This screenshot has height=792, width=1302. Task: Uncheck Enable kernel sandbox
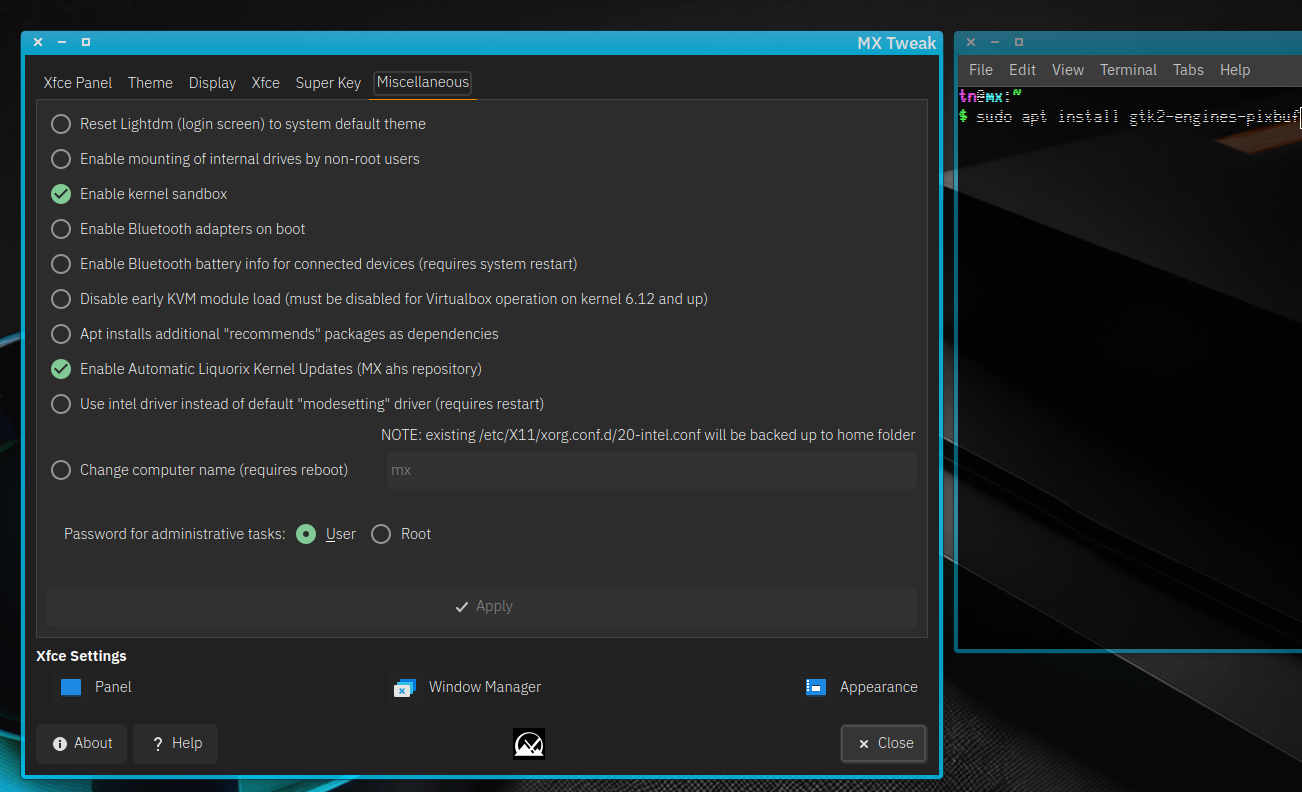[61, 194]
